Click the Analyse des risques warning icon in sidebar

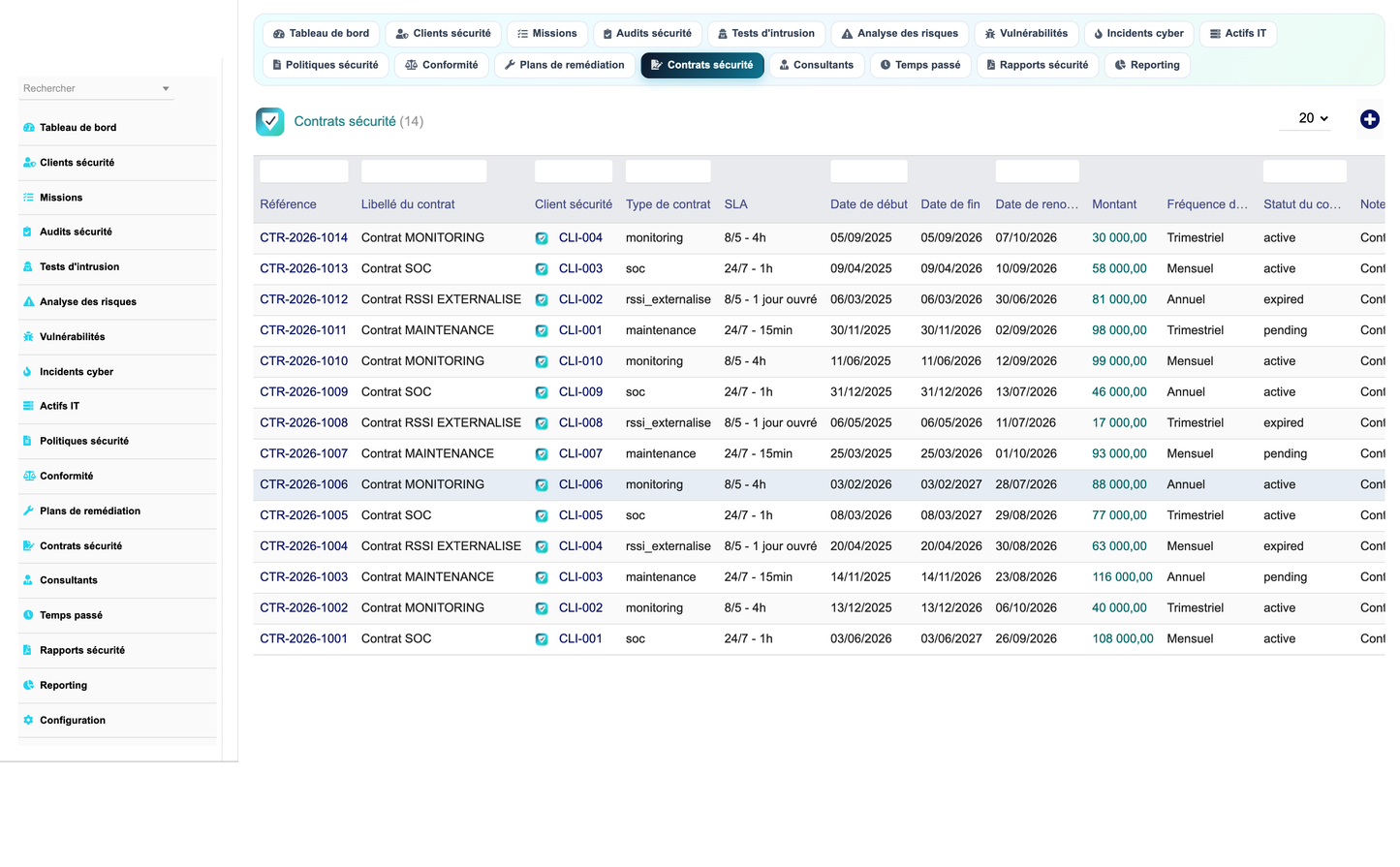(x=29, y=302)
